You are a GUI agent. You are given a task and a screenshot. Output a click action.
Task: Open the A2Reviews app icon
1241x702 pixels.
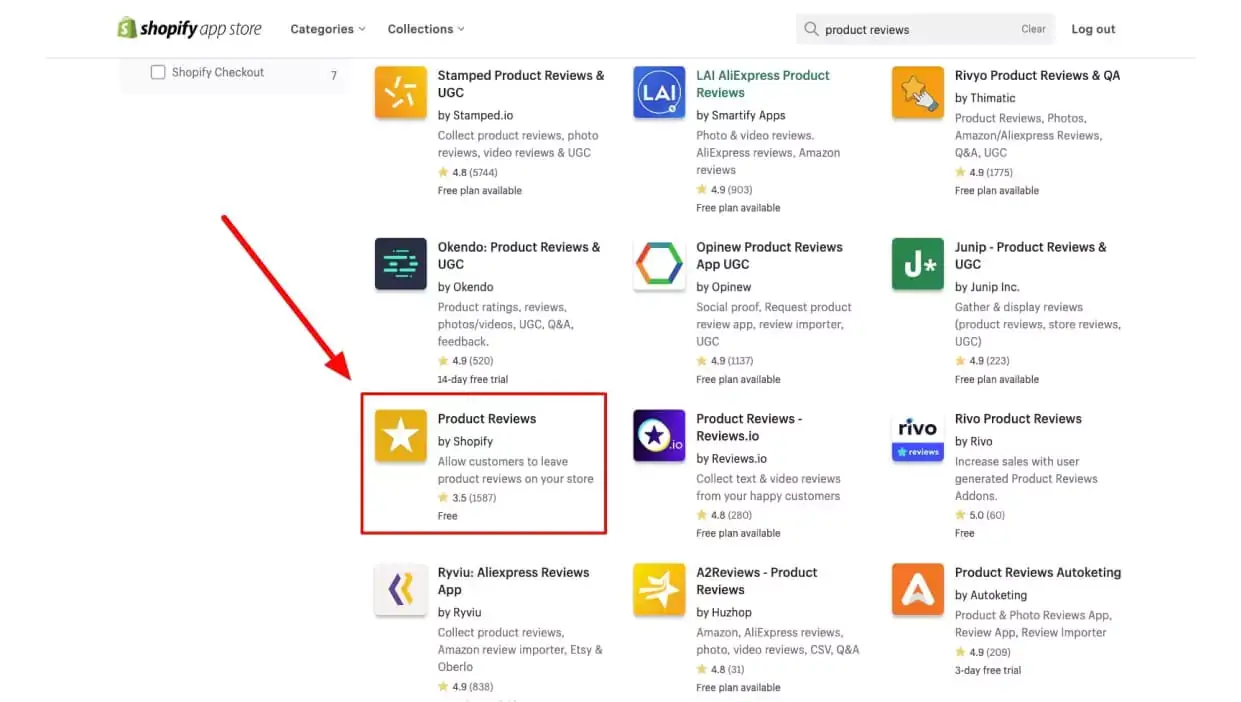tap(659, 590)
